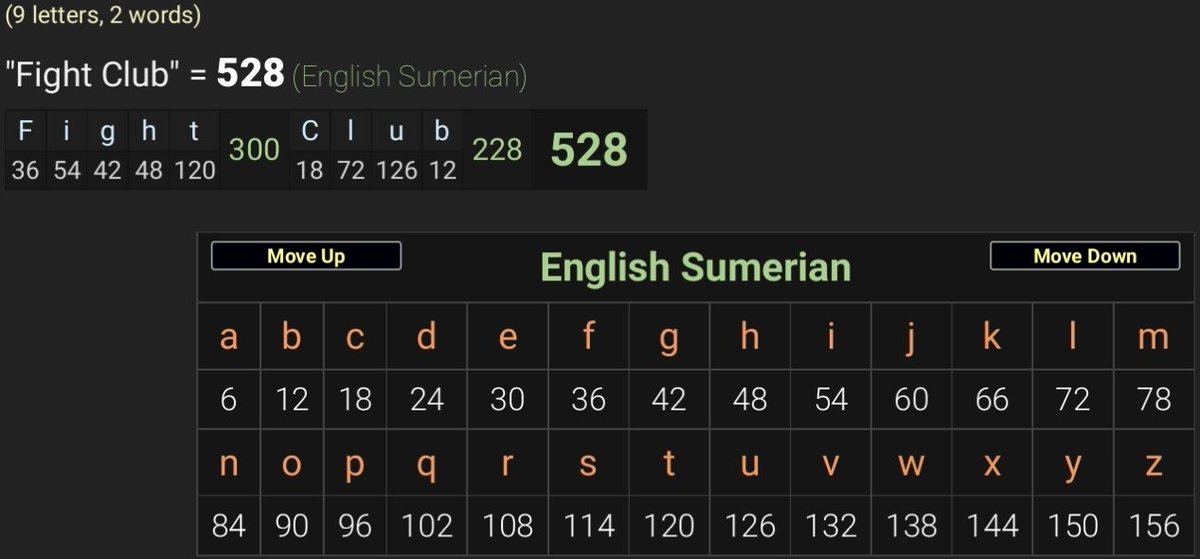Click value 66 in cipher table

[992, 399]
